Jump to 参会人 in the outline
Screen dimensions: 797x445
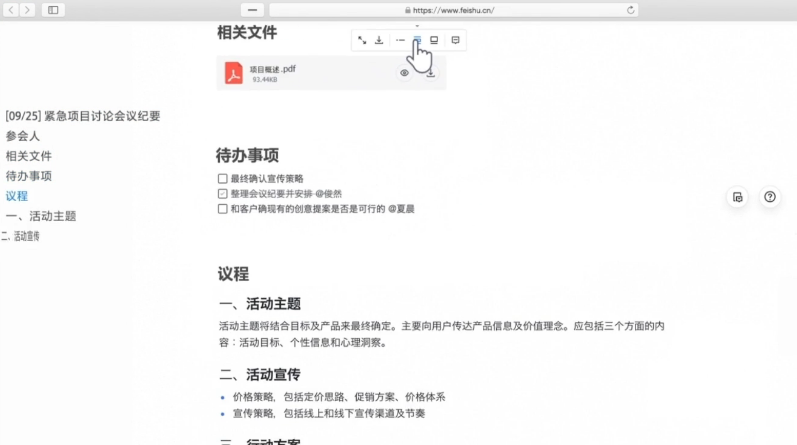[22, 136]
